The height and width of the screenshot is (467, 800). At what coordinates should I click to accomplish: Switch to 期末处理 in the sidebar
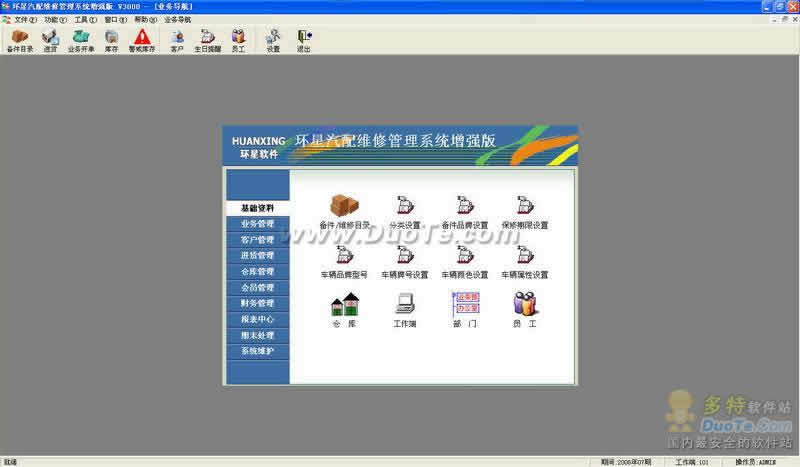tap(258, 335)
